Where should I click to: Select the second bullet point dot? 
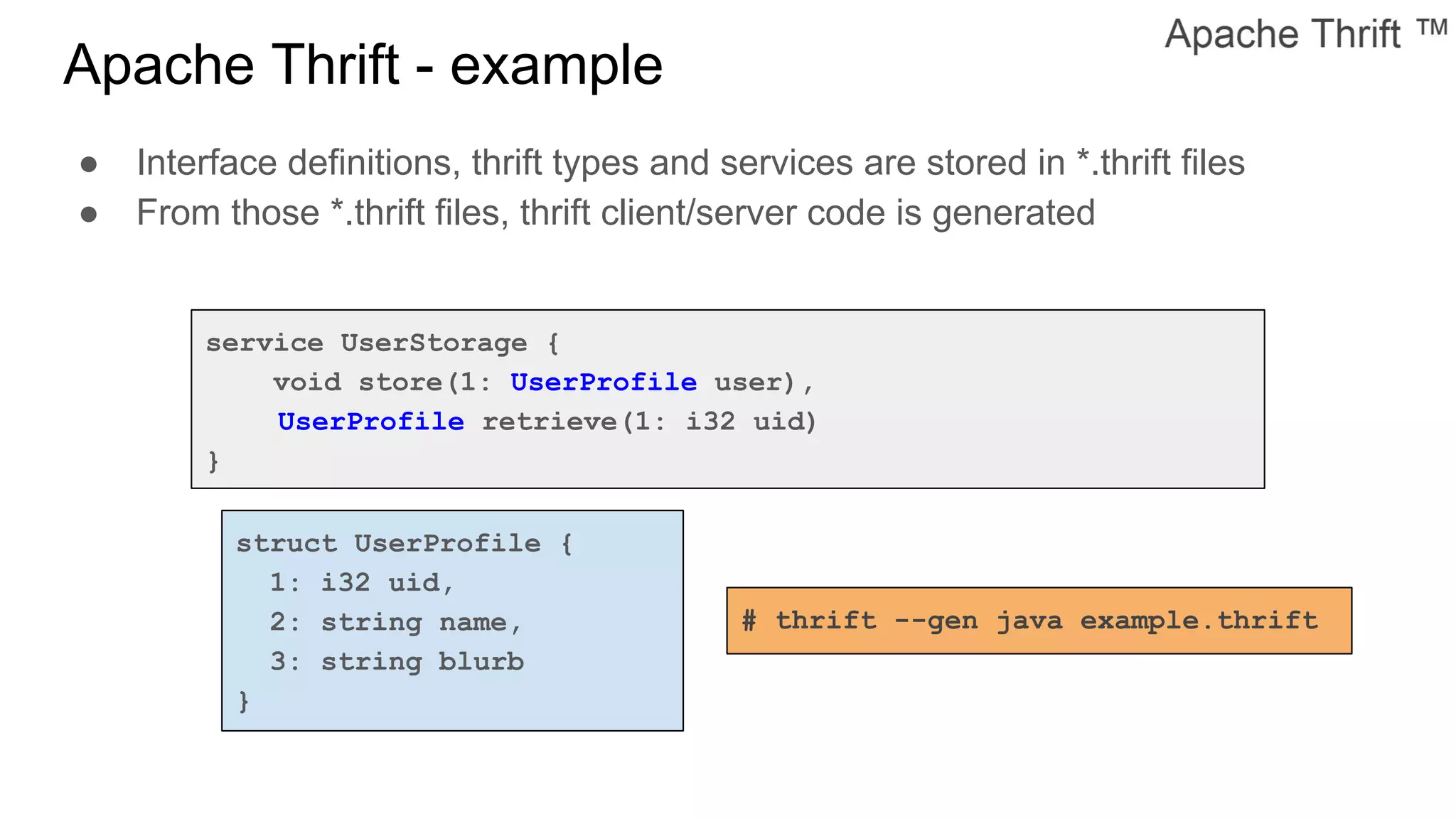(x=89, y=214)
